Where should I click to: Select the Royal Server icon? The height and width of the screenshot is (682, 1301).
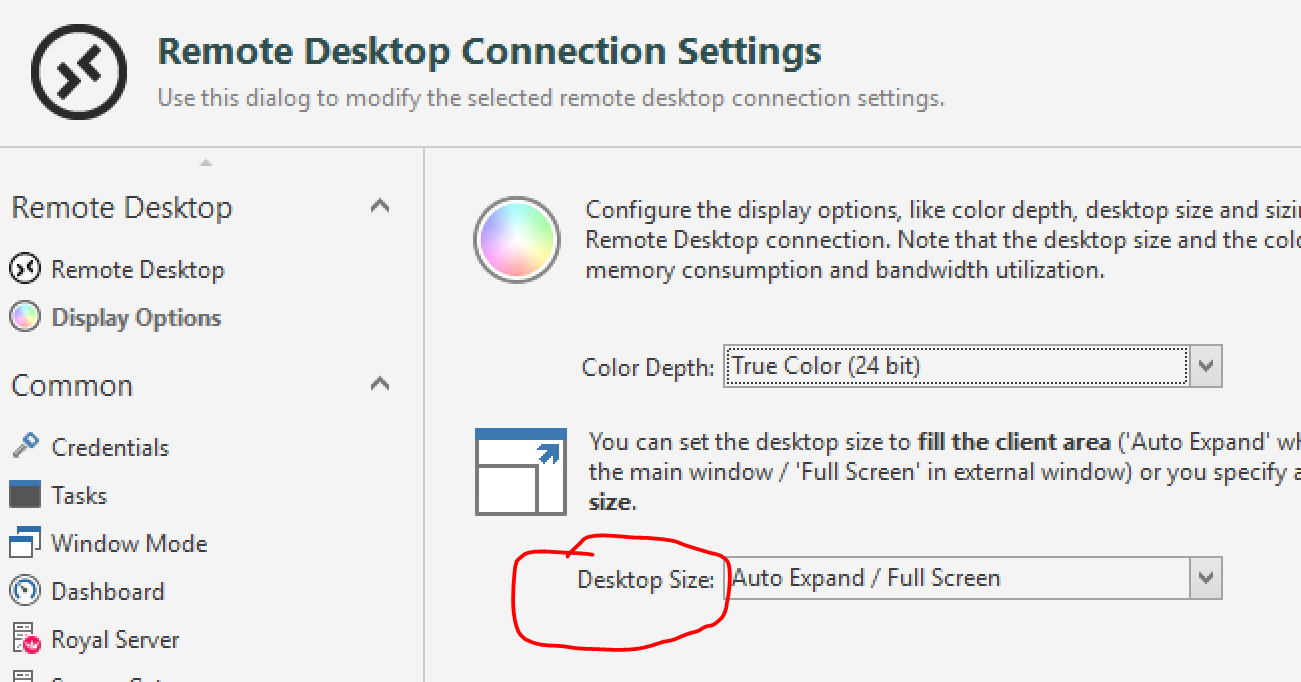[x=25, y=639]
